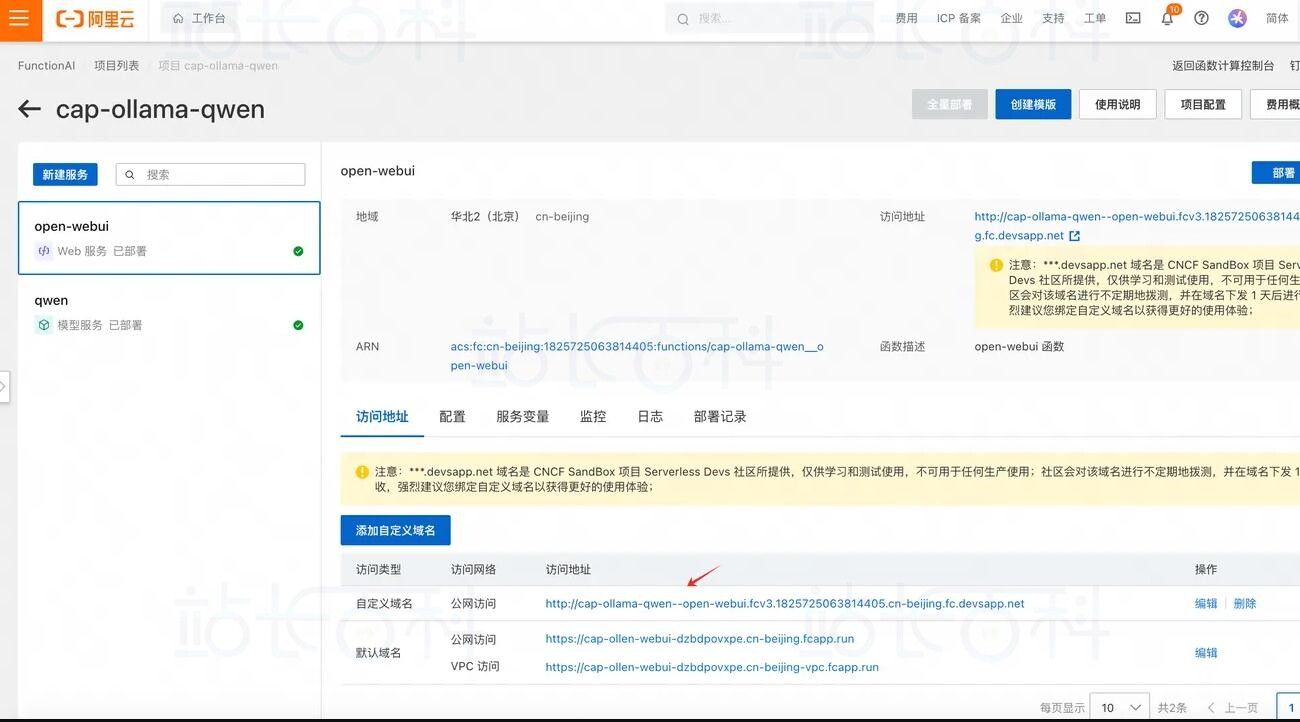
Task: Click the 部署 button
Action: (x=1276, y=173)
